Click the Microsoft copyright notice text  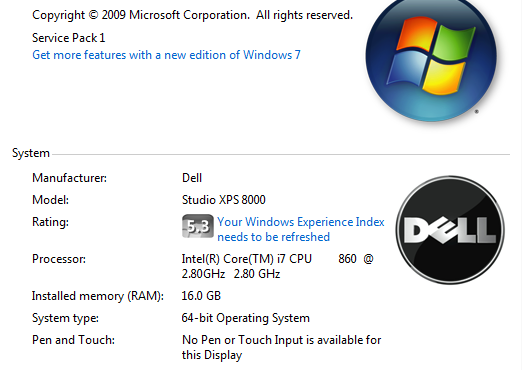(x=192, y=15)
